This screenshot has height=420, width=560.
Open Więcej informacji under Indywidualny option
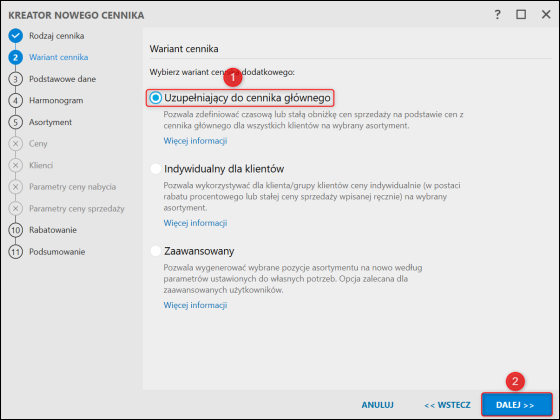[195, 223]
